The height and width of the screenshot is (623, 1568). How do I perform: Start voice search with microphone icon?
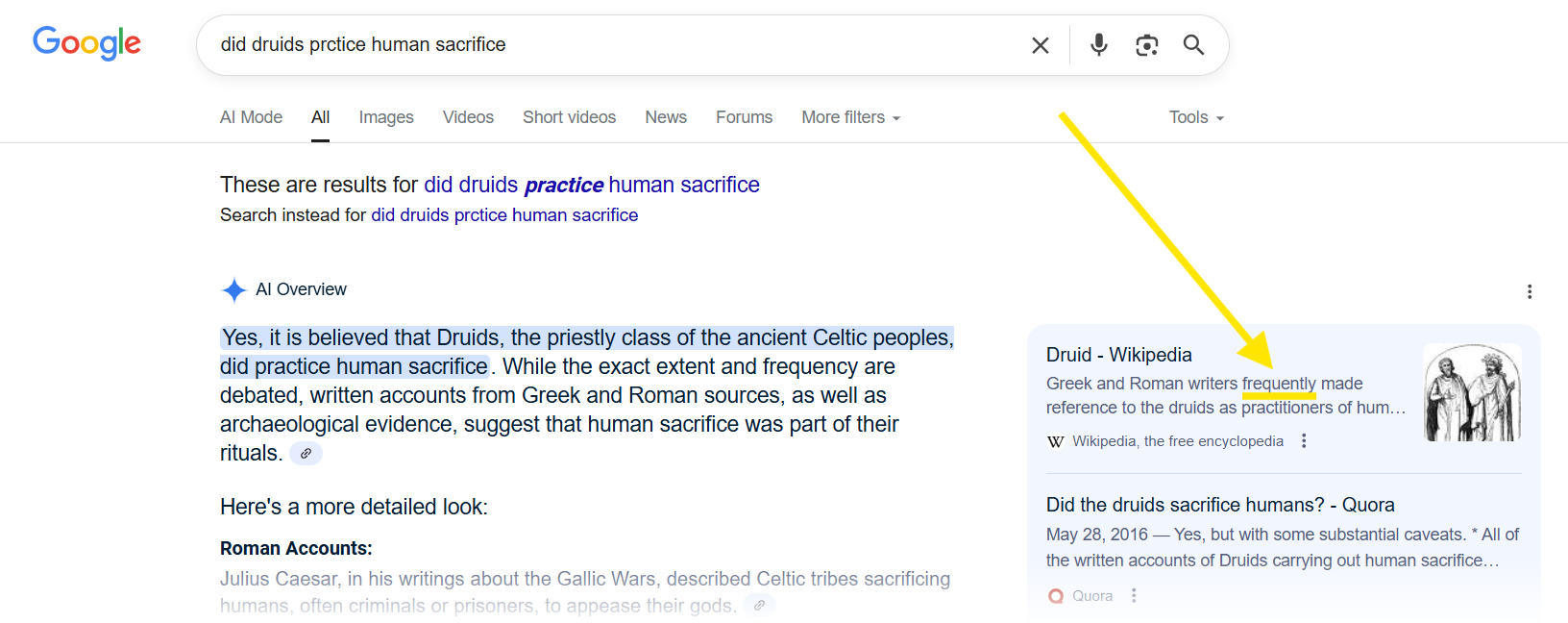tap(1099, 45)
